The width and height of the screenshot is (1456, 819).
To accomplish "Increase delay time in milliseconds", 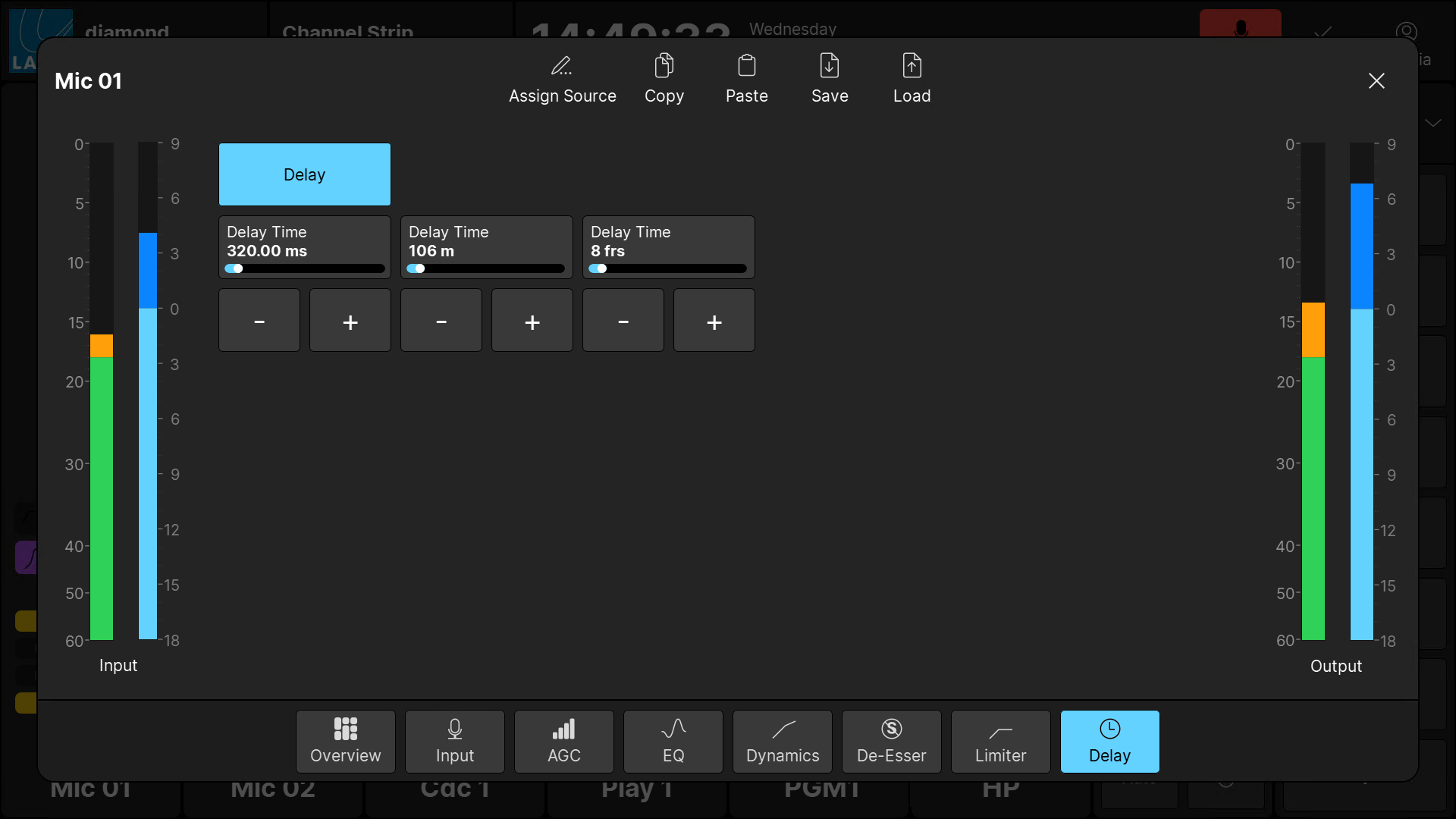I will (x=350, y=320).
